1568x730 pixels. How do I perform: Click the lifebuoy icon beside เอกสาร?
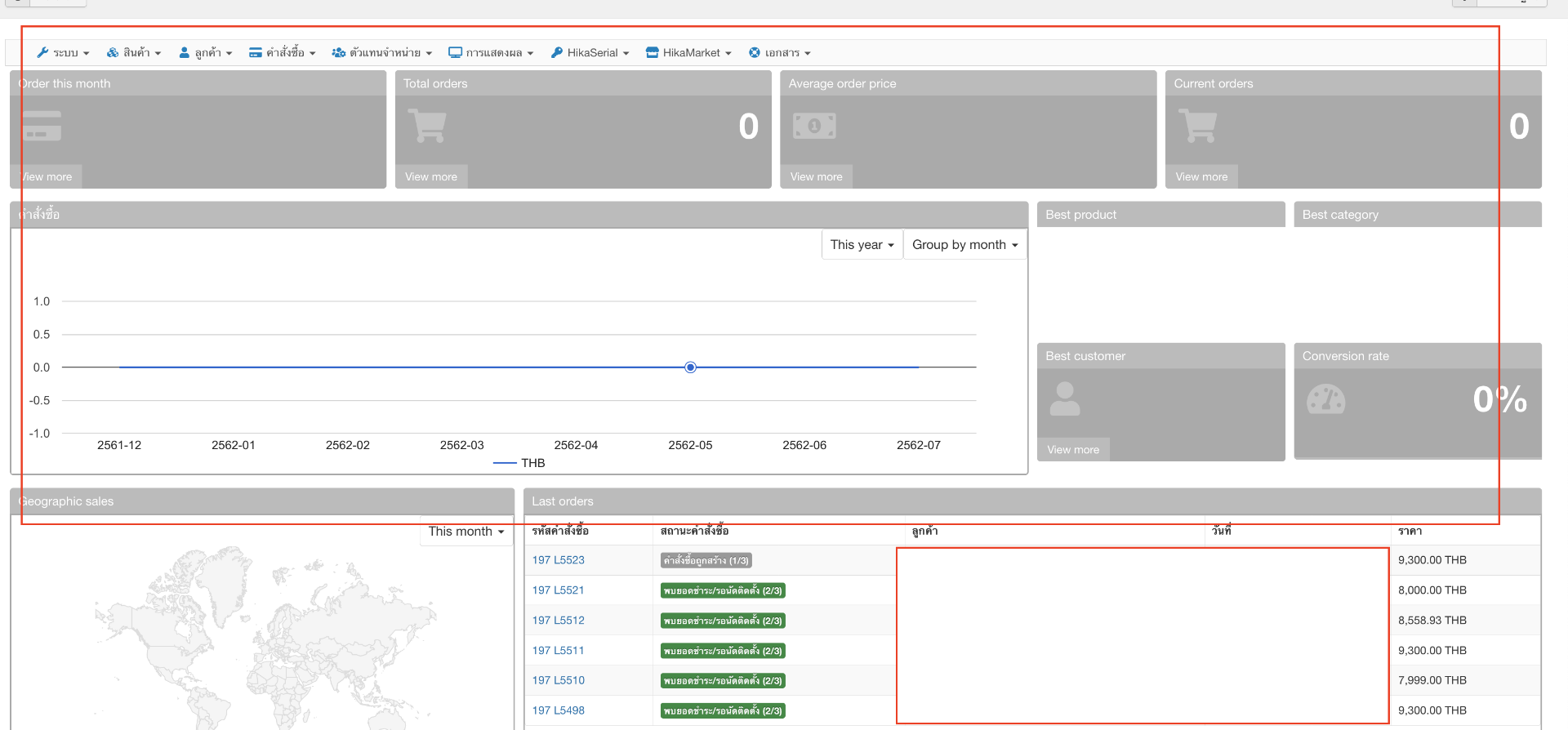coord(755,53)
